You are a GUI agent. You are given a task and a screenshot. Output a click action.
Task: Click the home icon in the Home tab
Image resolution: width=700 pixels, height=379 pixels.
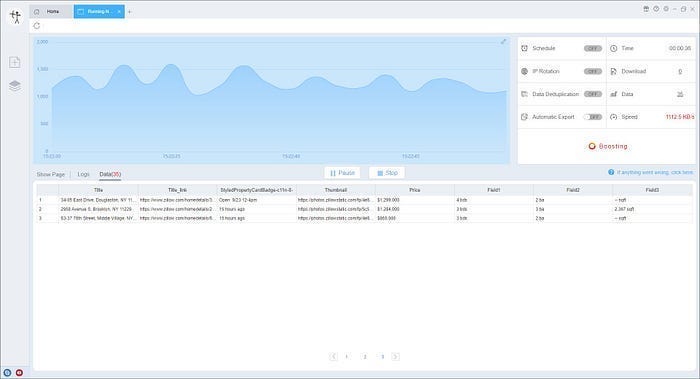tap(37, 12)
